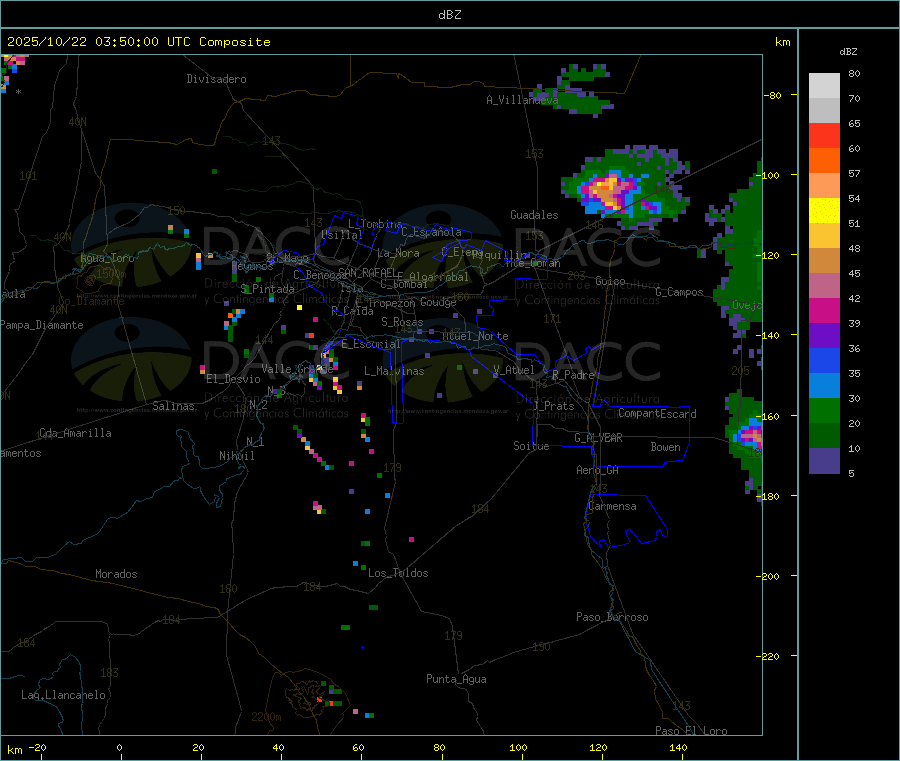Viewport: 900px width, 761px height.
Task: Click the 2200m elevation label near the volcano
Action: (266, 717)
